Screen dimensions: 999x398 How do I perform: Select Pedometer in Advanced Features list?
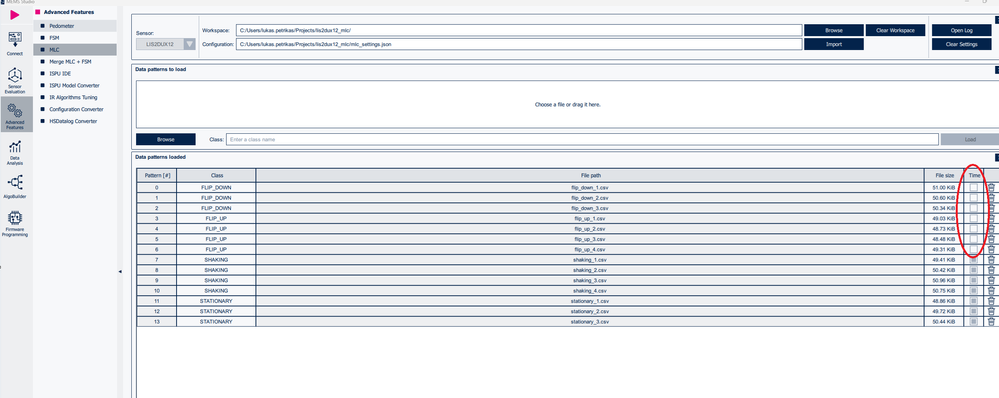[75, 26]
